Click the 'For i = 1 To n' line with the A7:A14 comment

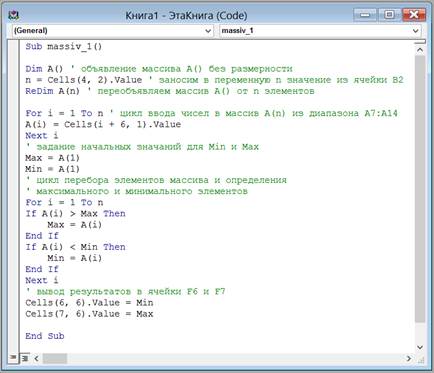(x=211, y=113)
